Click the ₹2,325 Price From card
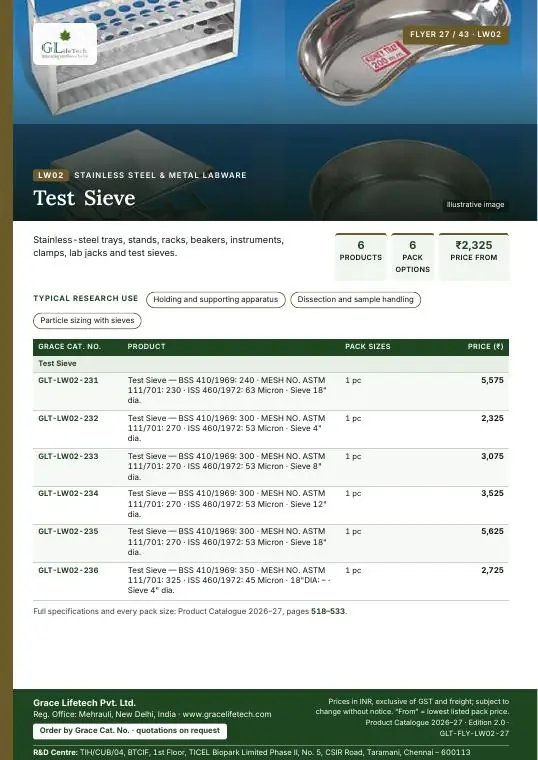 point(474,257)
